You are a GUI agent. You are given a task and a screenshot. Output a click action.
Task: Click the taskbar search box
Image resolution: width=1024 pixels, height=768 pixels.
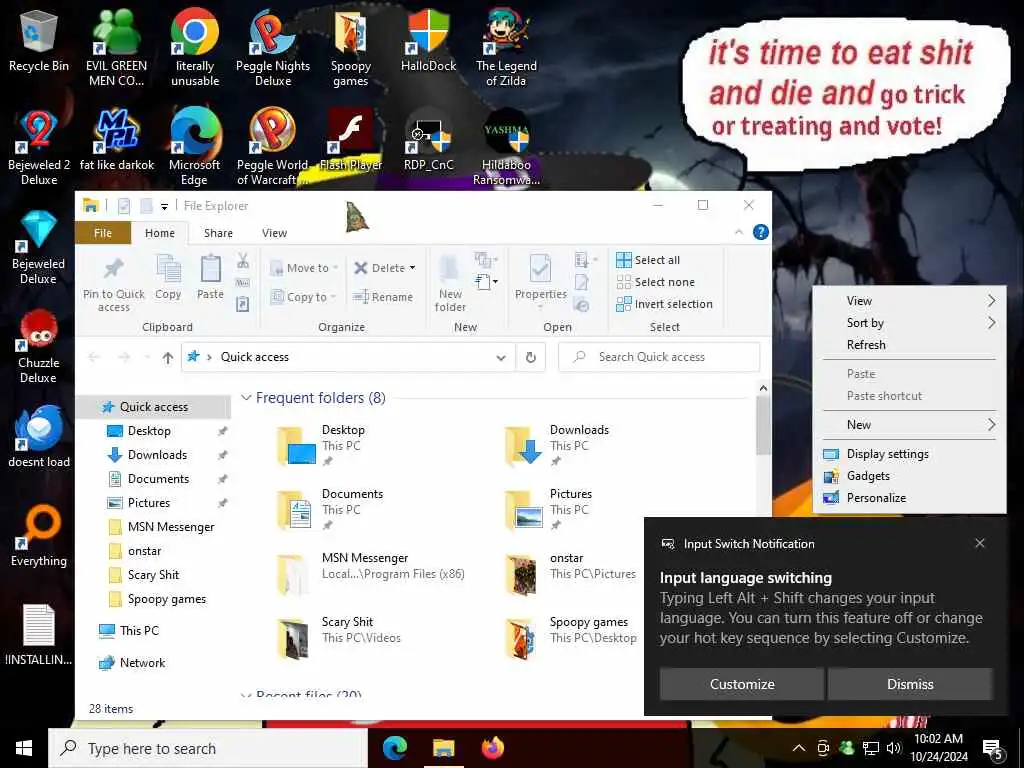(208, 748)
